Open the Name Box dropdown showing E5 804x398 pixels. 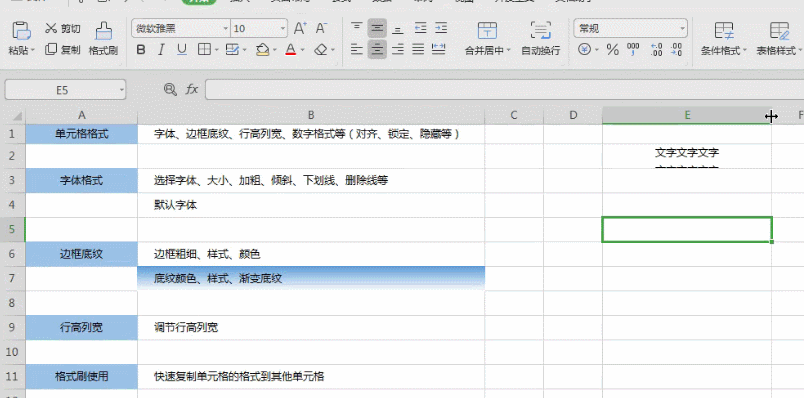tap(122, 90)
